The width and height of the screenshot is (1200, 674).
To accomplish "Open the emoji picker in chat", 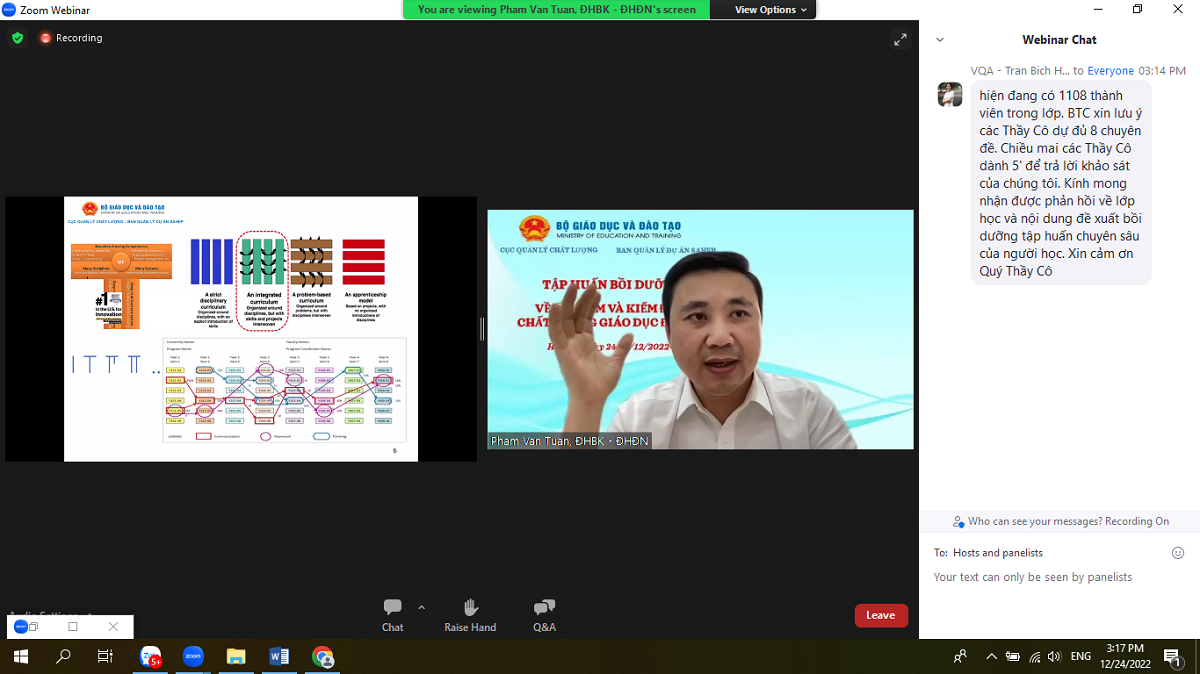I will (1177, 553).
